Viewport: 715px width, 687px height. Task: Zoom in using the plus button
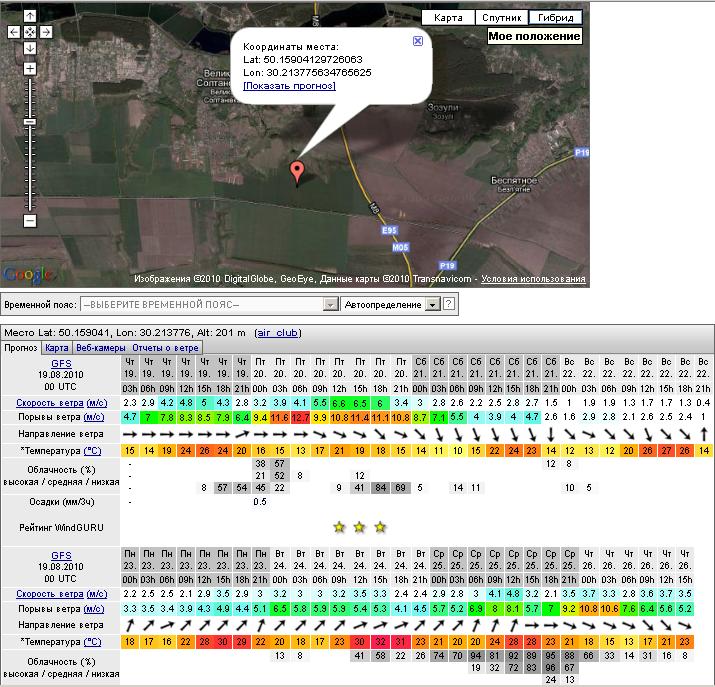[30, 69]
